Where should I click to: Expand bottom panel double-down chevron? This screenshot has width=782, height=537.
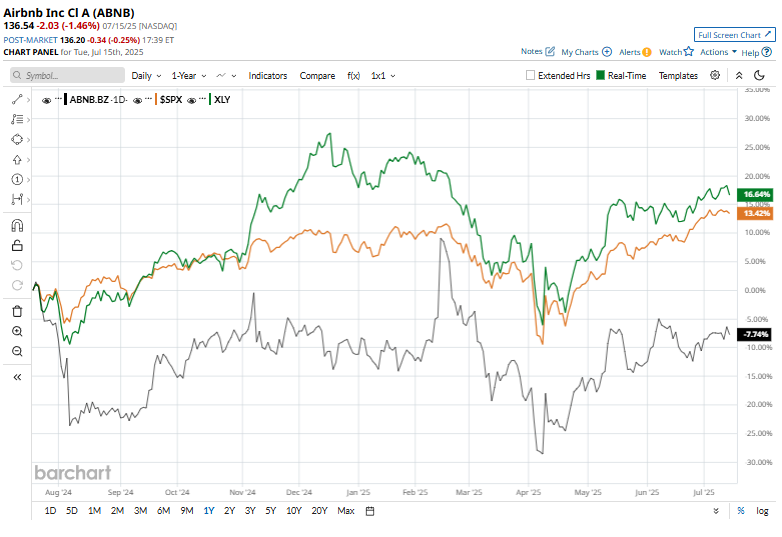coord(716,511)
